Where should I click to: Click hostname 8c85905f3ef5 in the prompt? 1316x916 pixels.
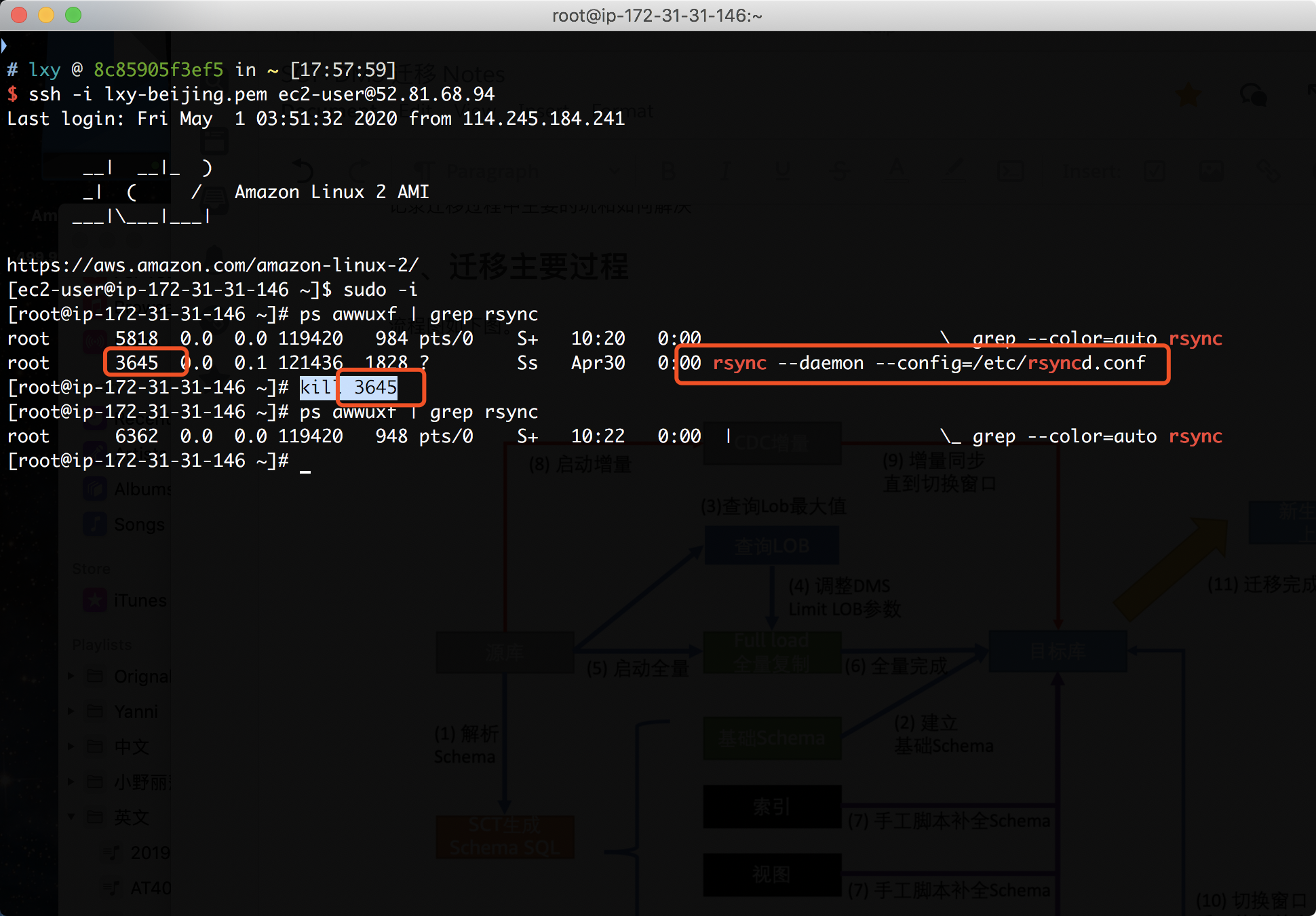point(158,70)
